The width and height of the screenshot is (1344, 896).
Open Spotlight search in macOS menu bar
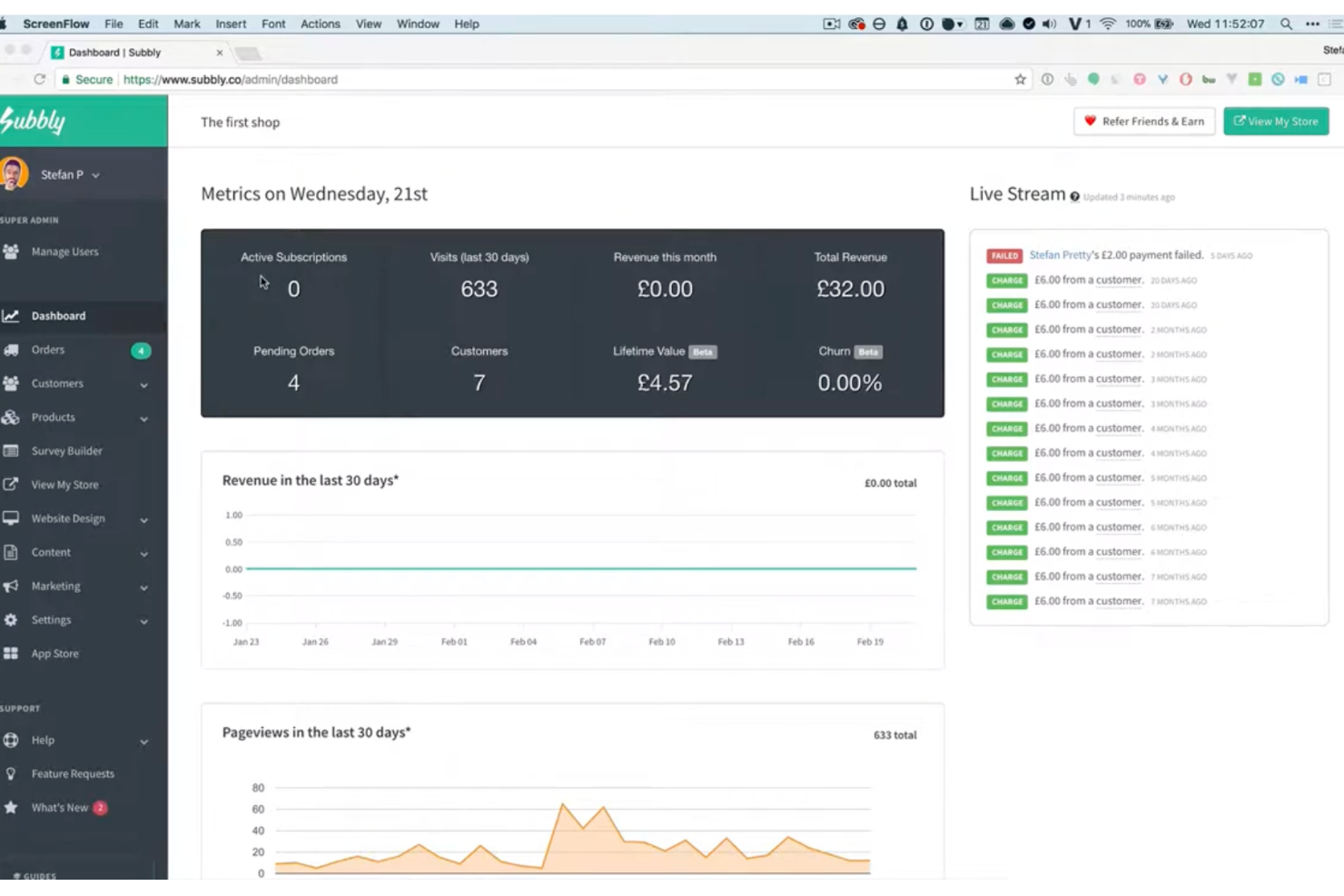pos(1286,25)
